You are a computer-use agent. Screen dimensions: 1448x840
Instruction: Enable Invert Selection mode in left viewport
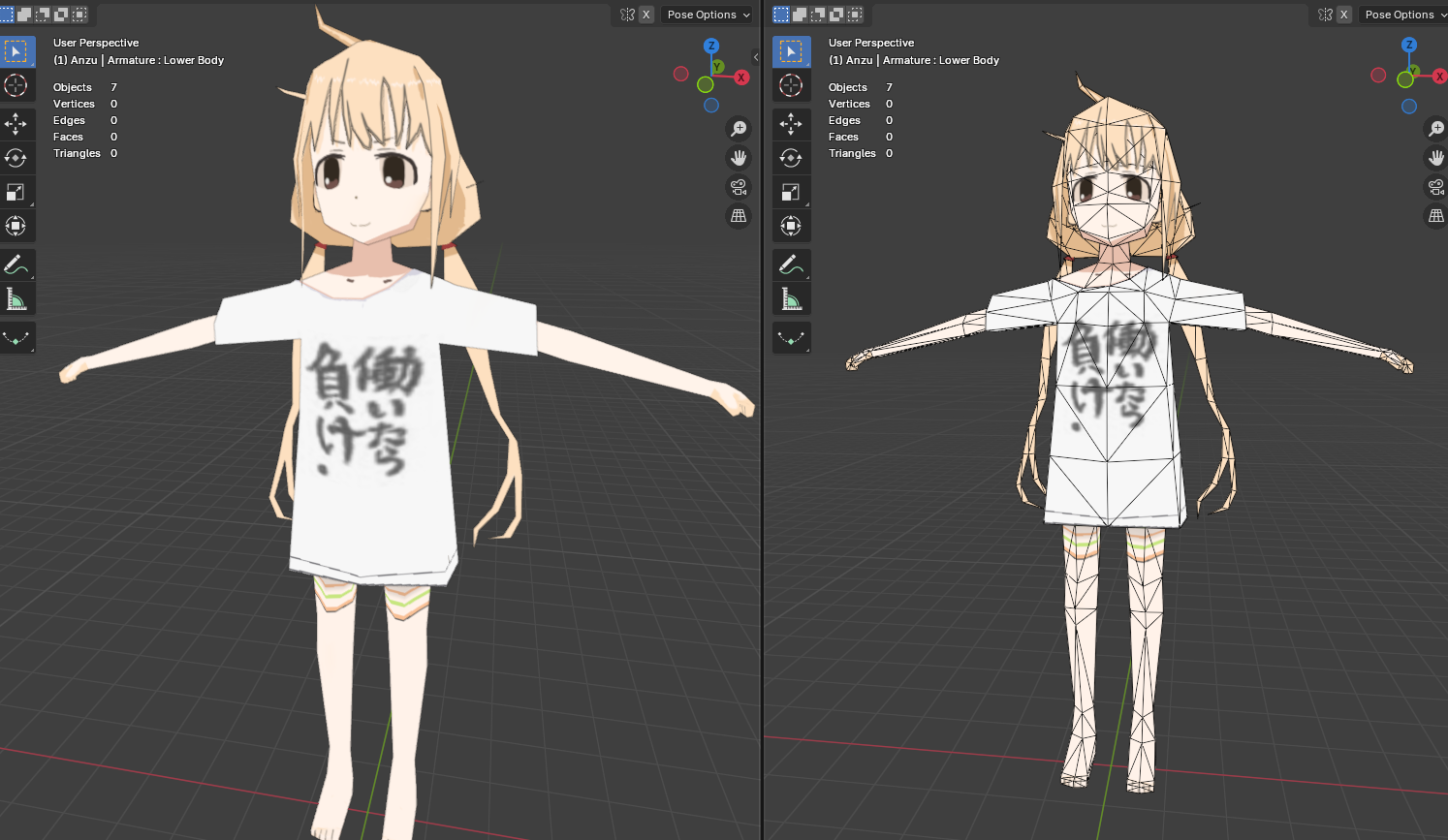coord(61,15)
